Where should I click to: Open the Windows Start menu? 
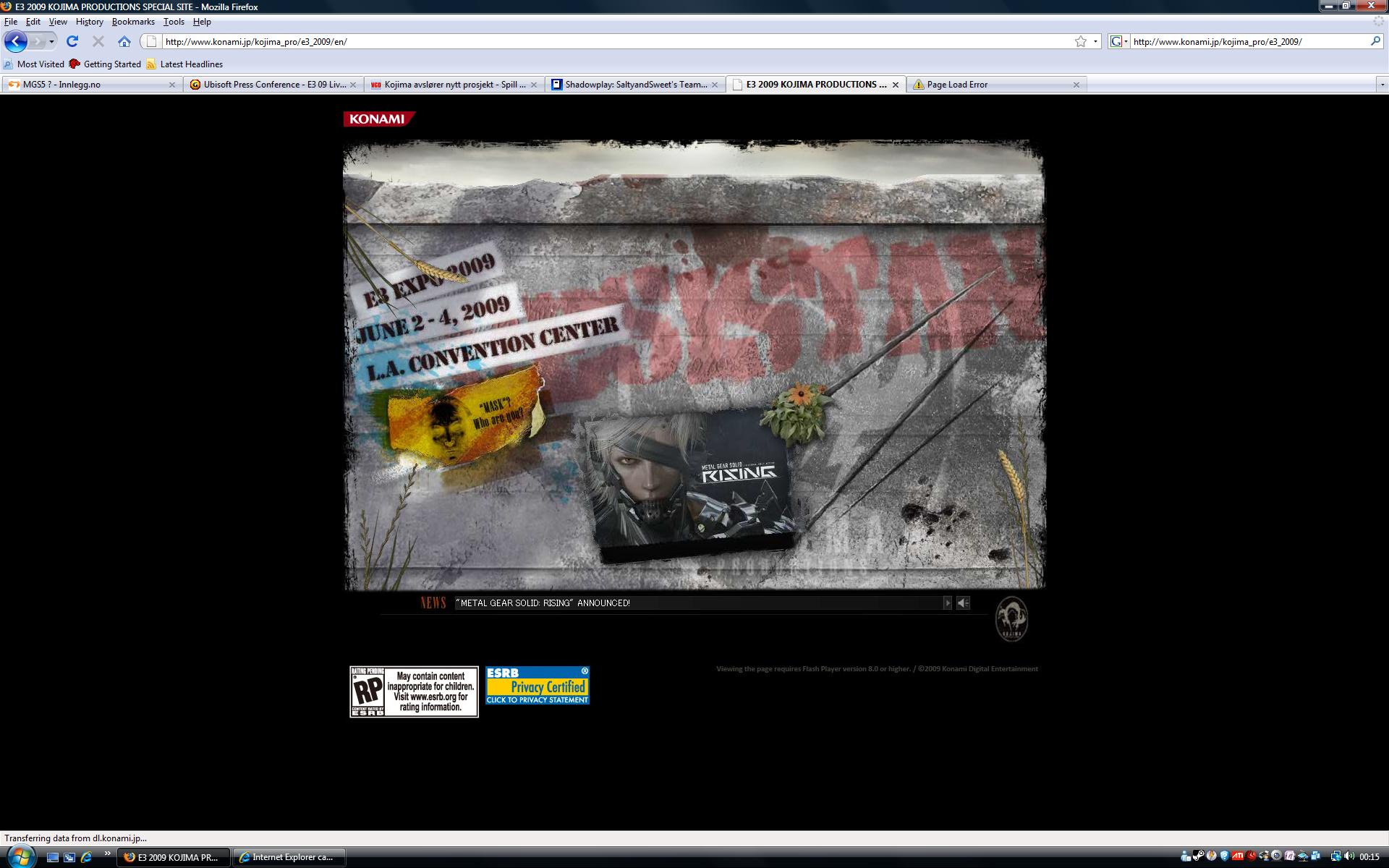(20, 857)
